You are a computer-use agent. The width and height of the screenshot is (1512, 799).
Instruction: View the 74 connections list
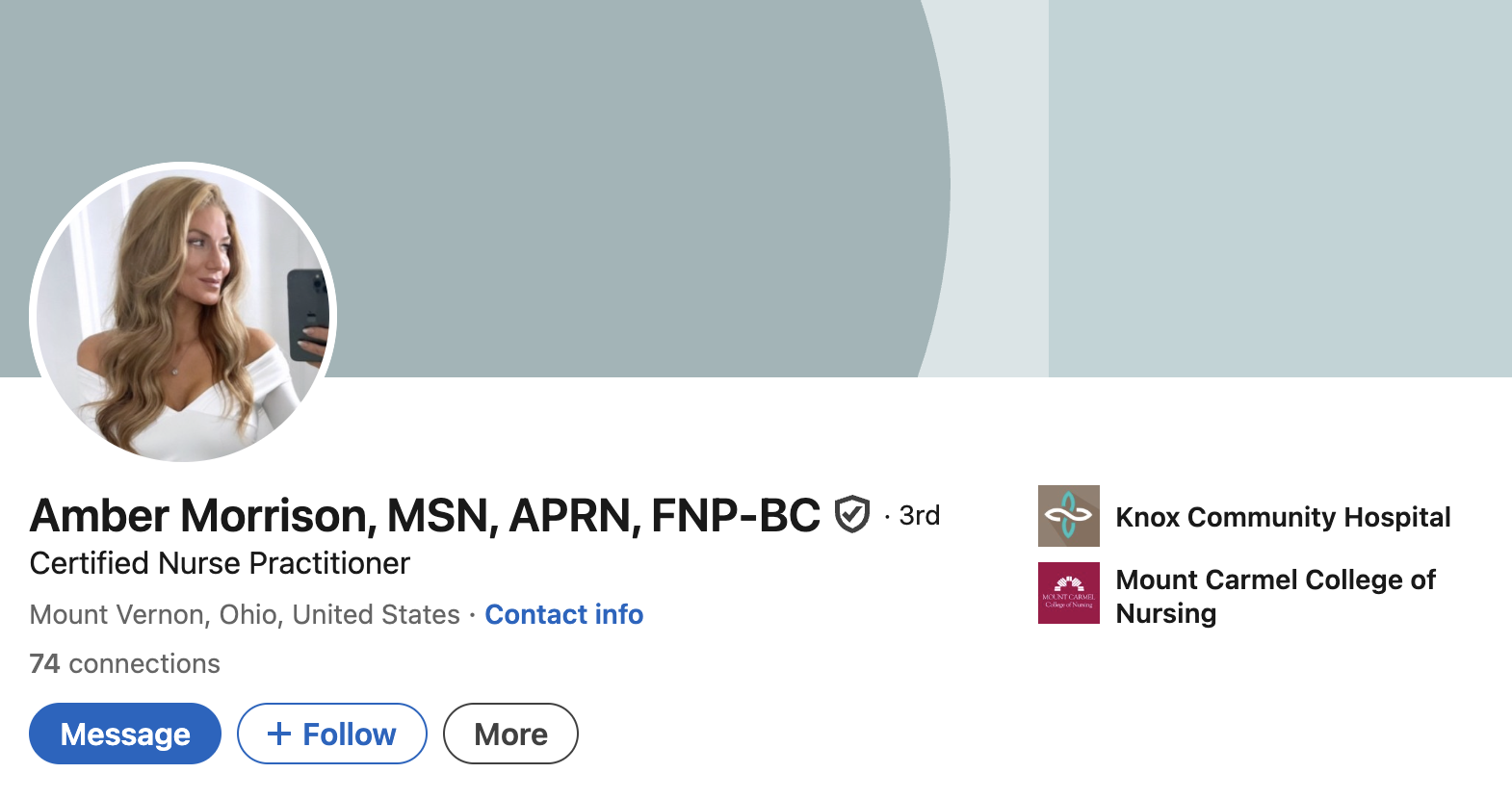125,664
